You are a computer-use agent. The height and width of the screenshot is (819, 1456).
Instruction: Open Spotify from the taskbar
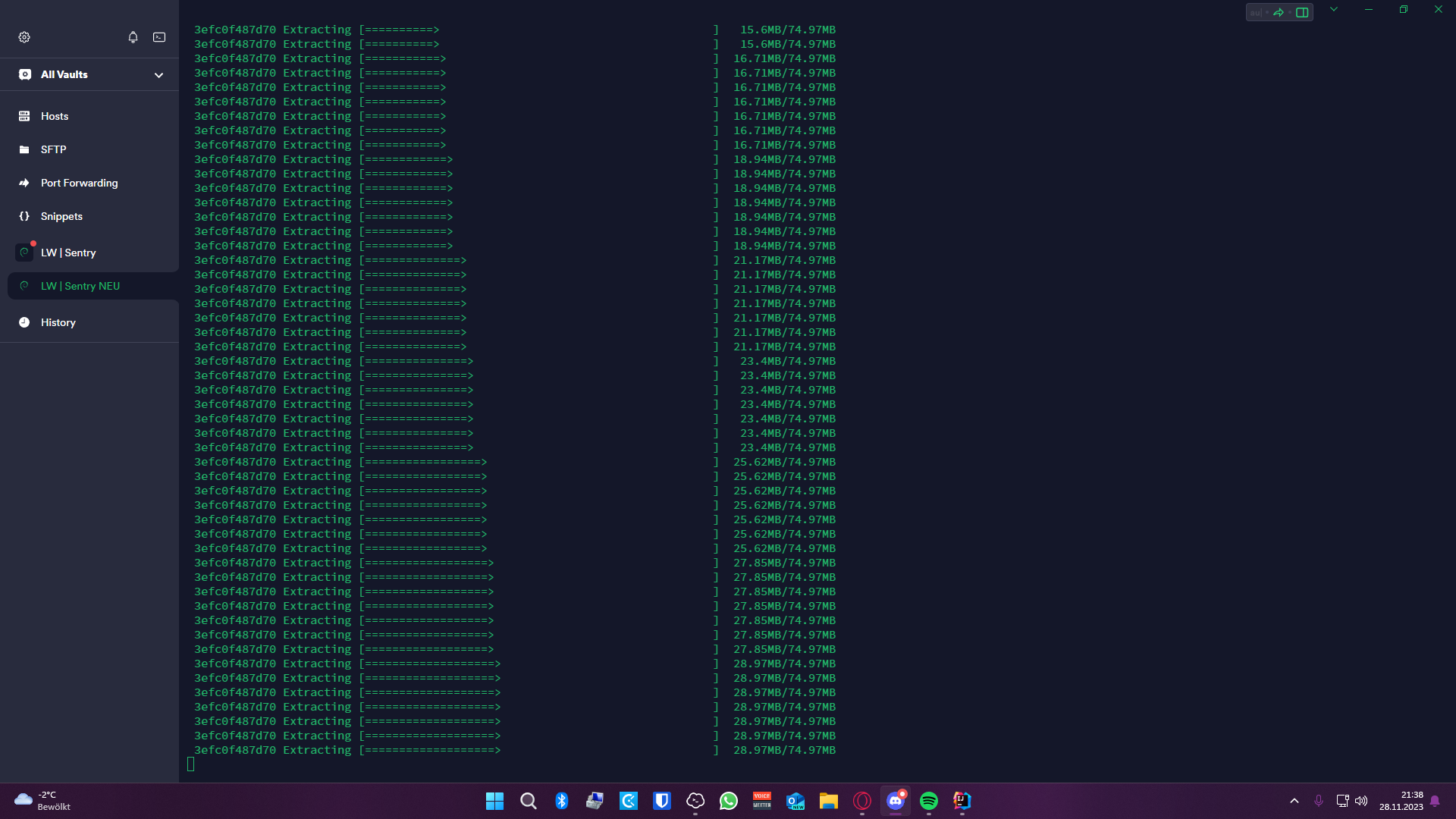[x=928, y=801]
